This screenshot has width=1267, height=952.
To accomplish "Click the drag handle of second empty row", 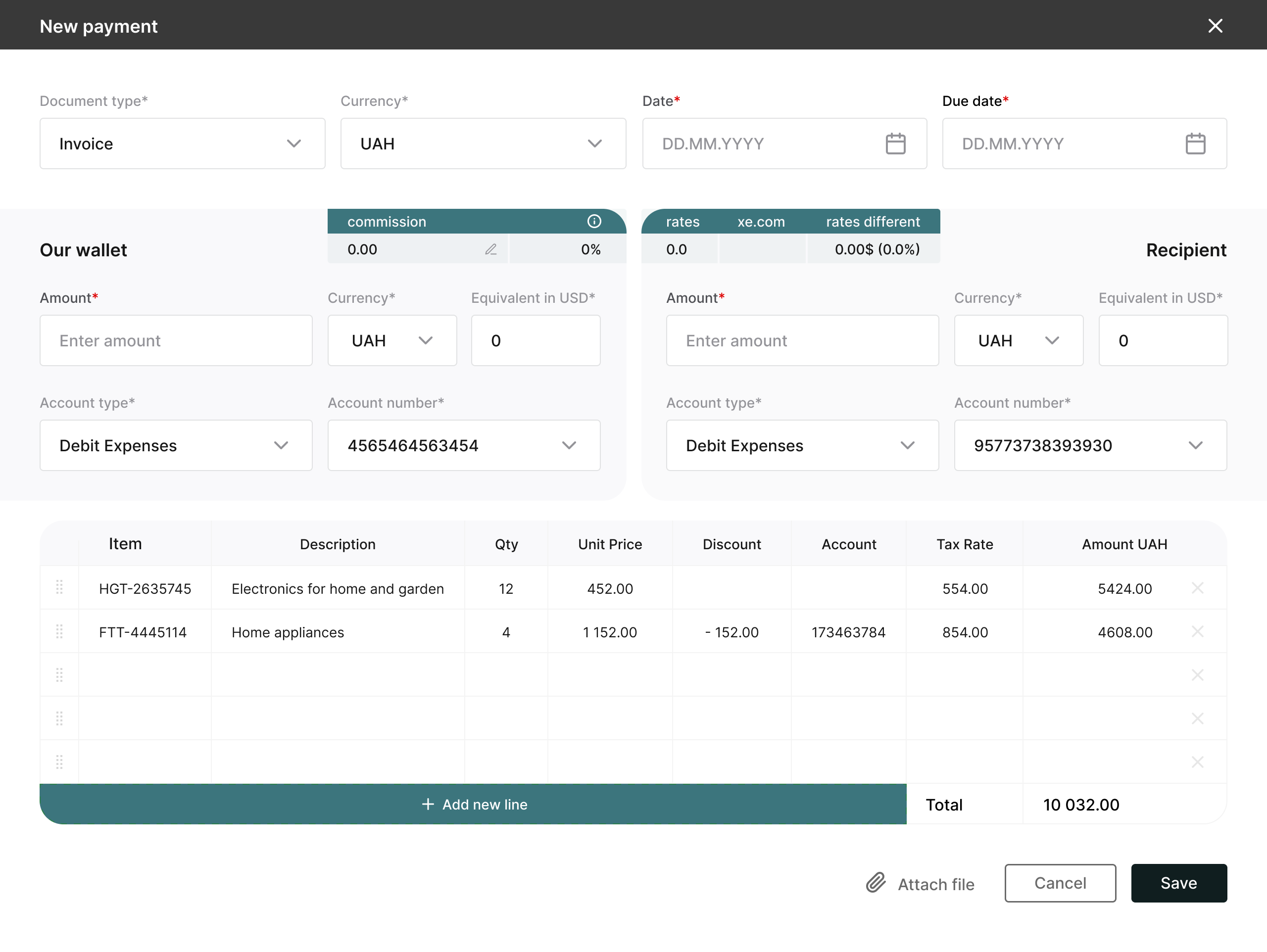I will click(59, 718).
